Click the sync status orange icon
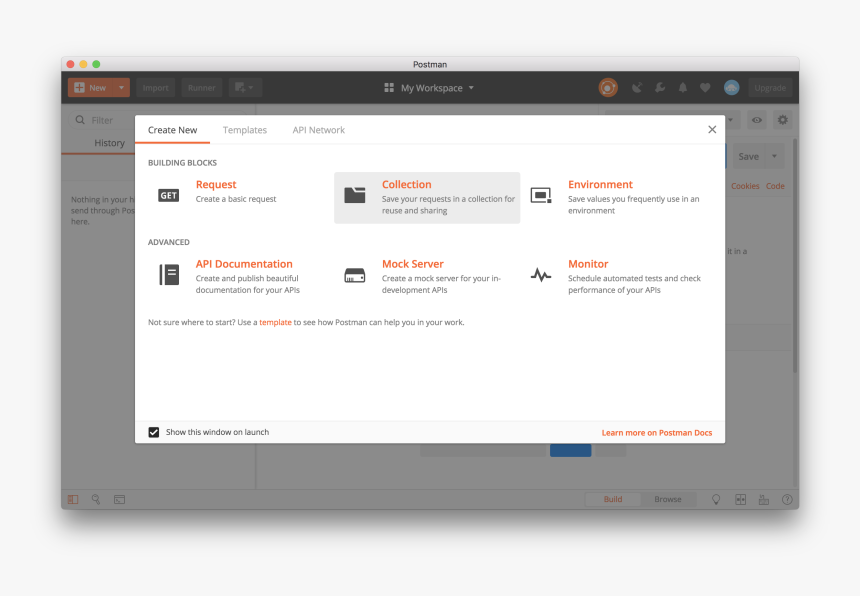The width and height of the screenshot is (860, 596). 608,88
